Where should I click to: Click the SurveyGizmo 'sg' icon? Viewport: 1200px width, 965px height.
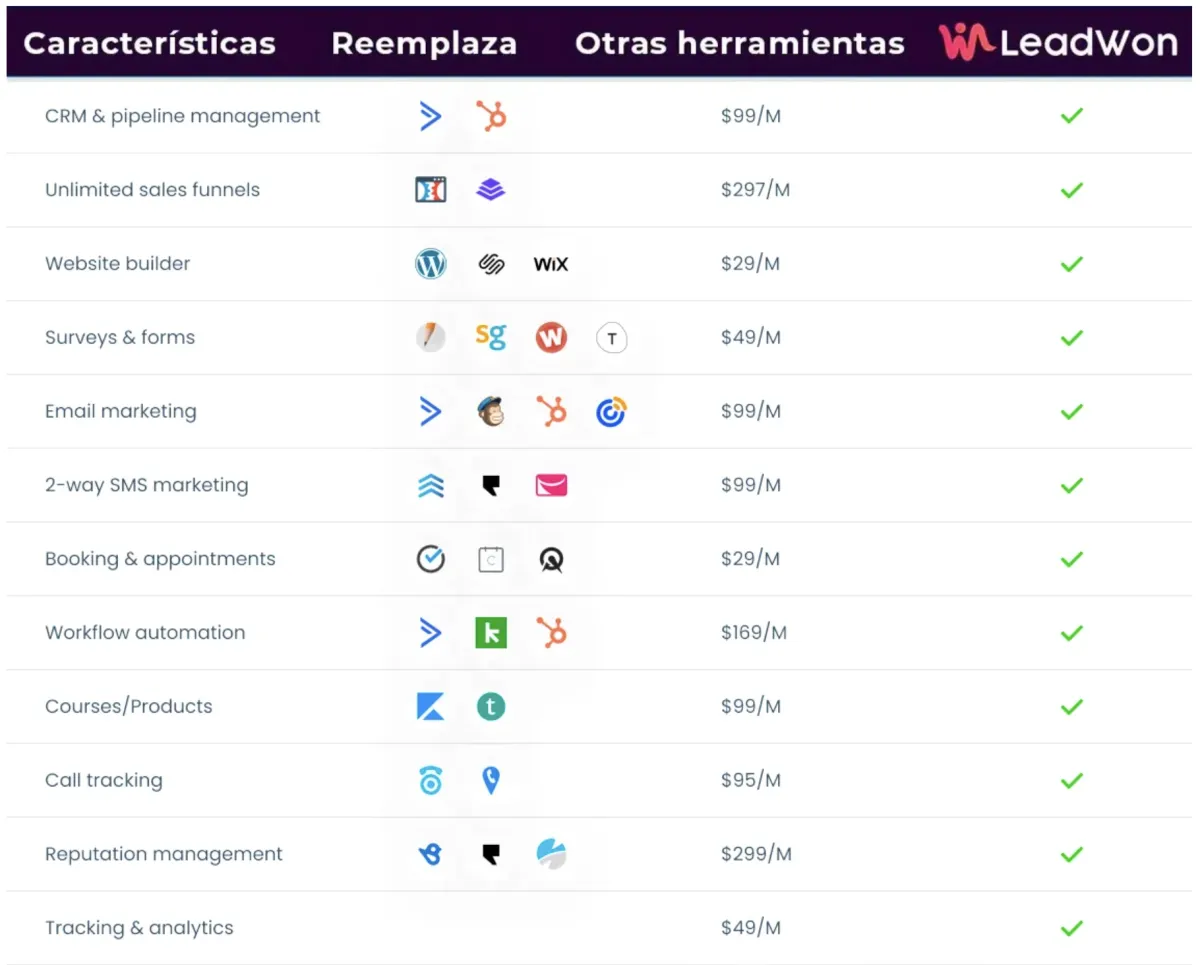(x=491, y=337)
